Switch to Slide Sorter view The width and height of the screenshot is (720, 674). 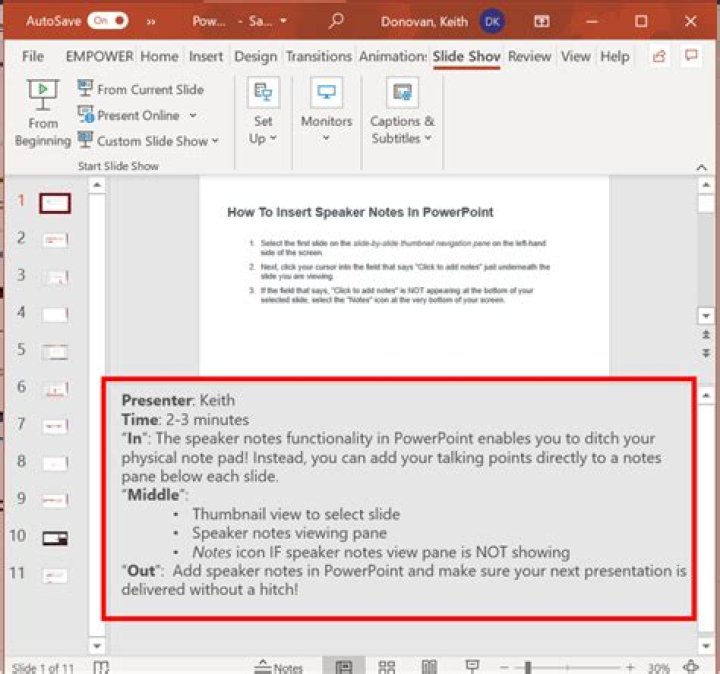(x=387, y=667)
